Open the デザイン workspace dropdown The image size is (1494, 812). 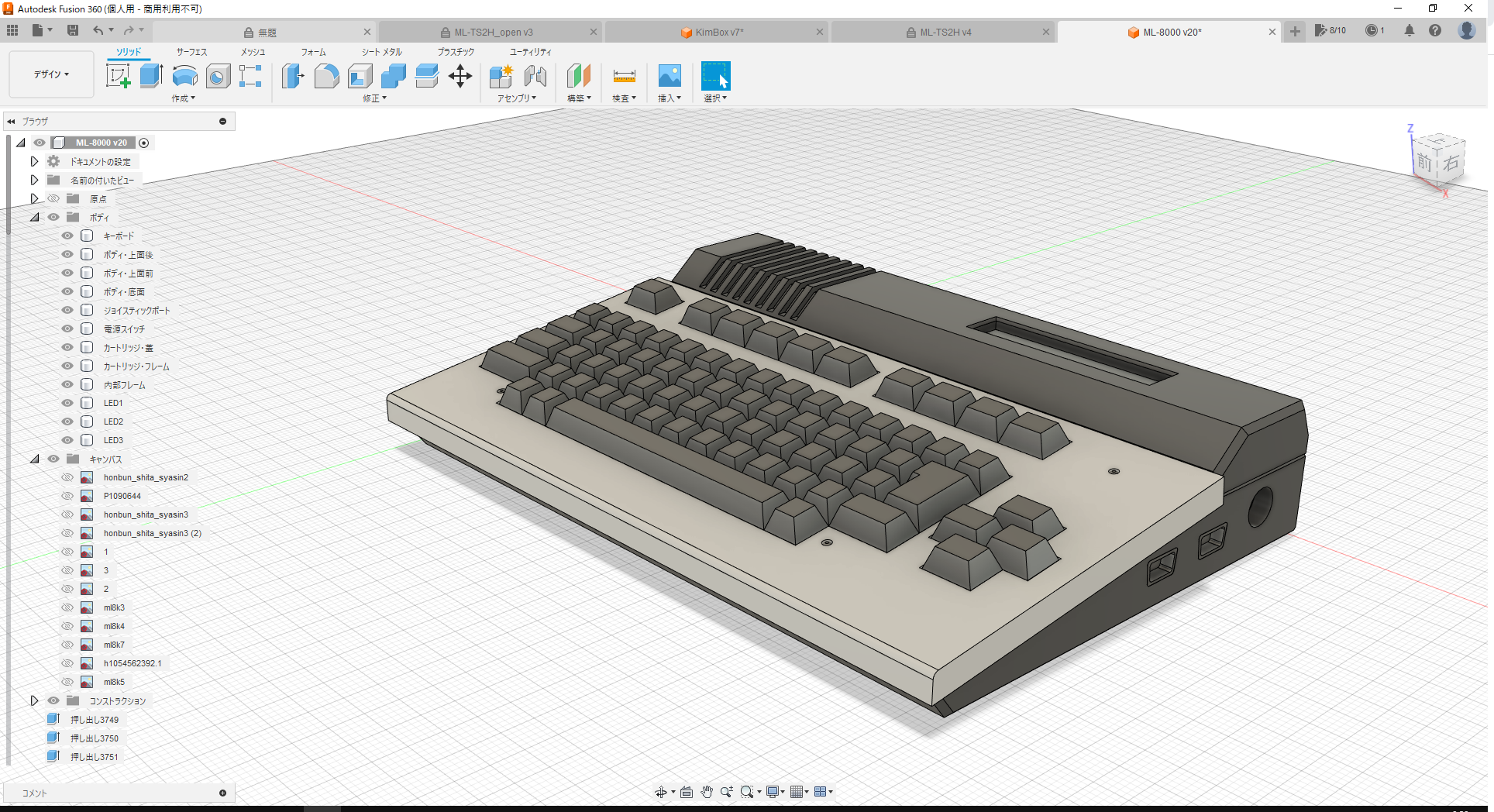click(x=50, y=74)
